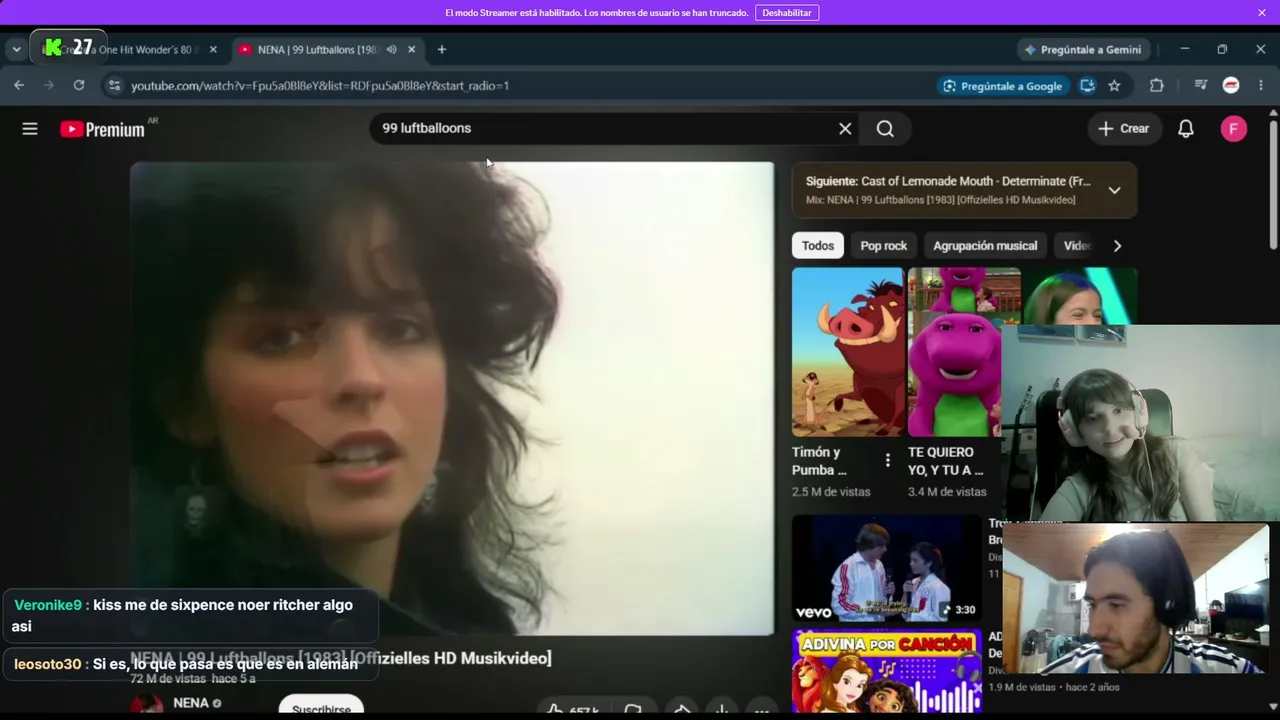Open the browser extensions puzzle icon
This screenshot has width=1280, height=720.
[x=1157, y=86]
